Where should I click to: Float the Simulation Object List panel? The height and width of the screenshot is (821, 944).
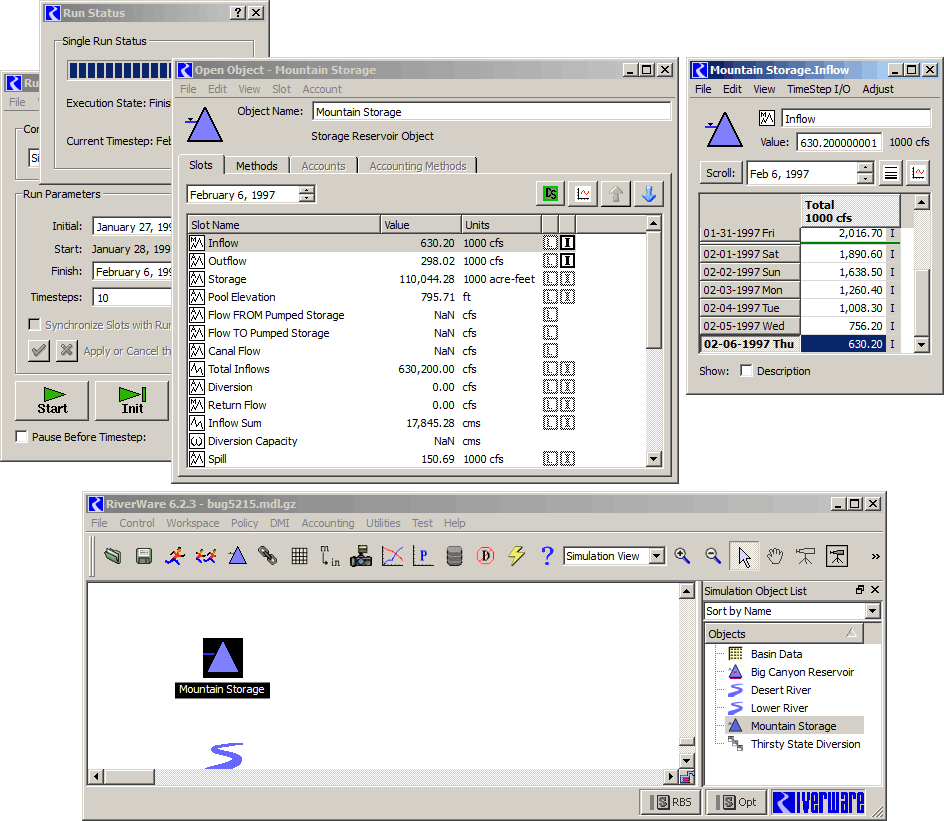click(860, 590)
